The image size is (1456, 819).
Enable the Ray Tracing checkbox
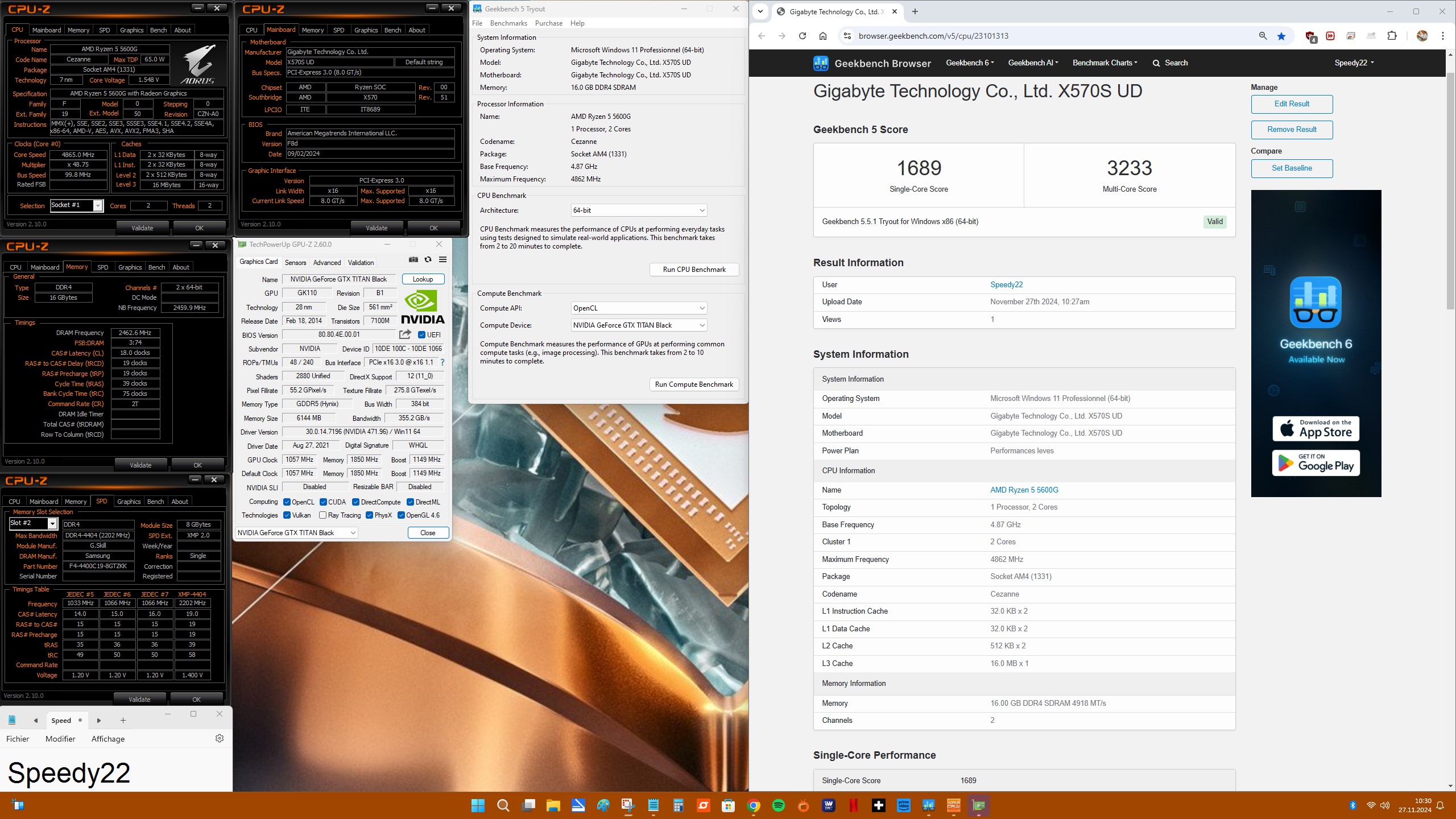[x=322, y=515]
